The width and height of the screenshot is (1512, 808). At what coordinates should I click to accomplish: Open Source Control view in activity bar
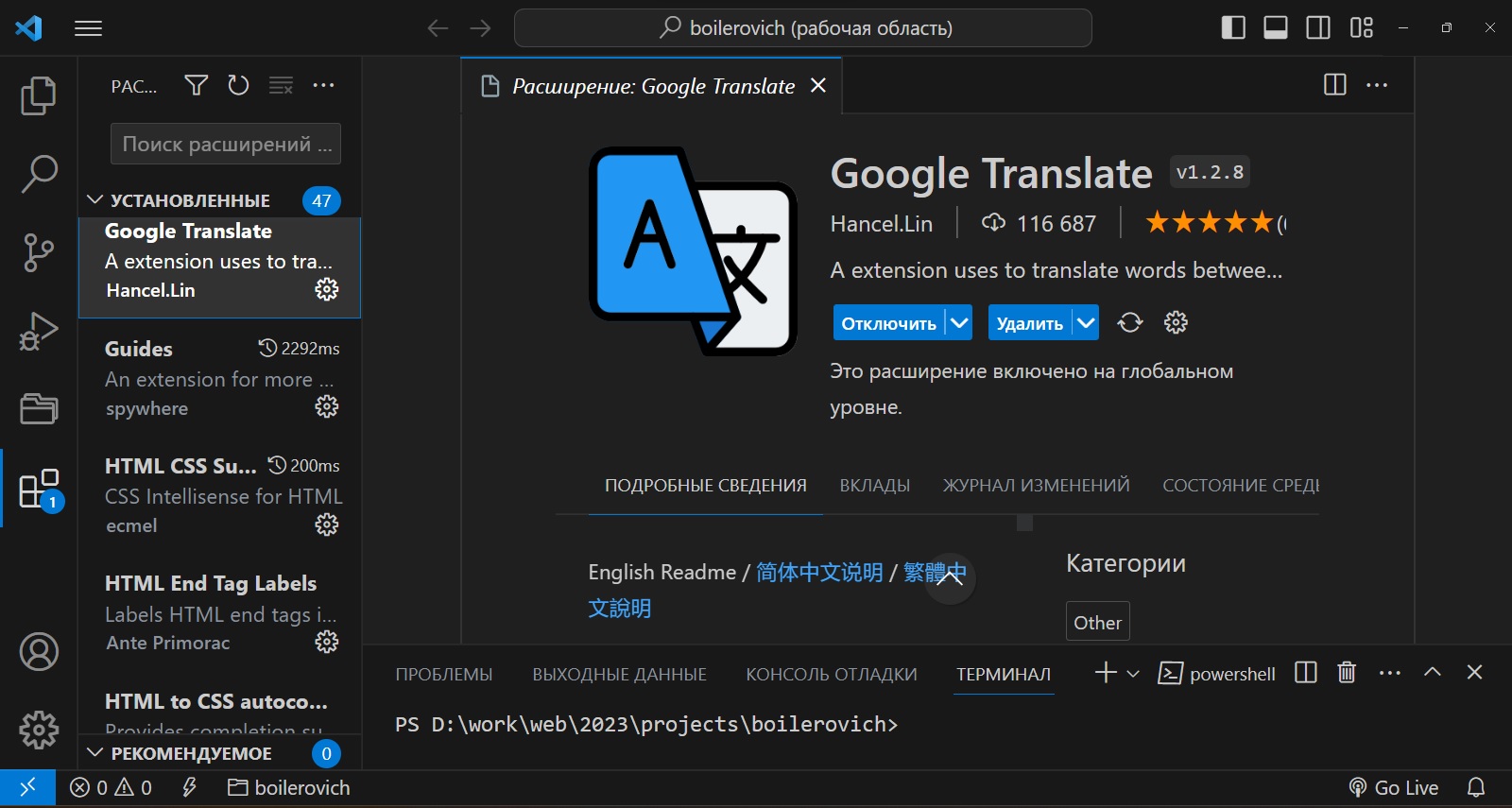39,252
